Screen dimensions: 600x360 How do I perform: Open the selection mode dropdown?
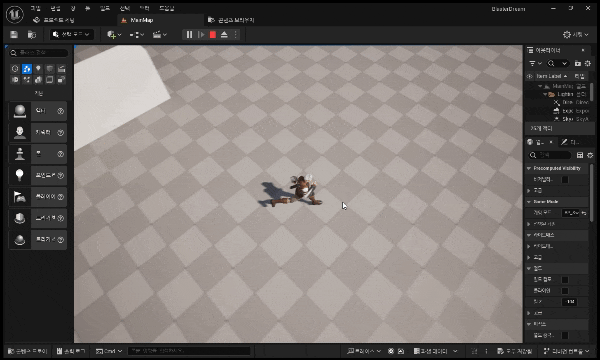(x=72, y=35)
